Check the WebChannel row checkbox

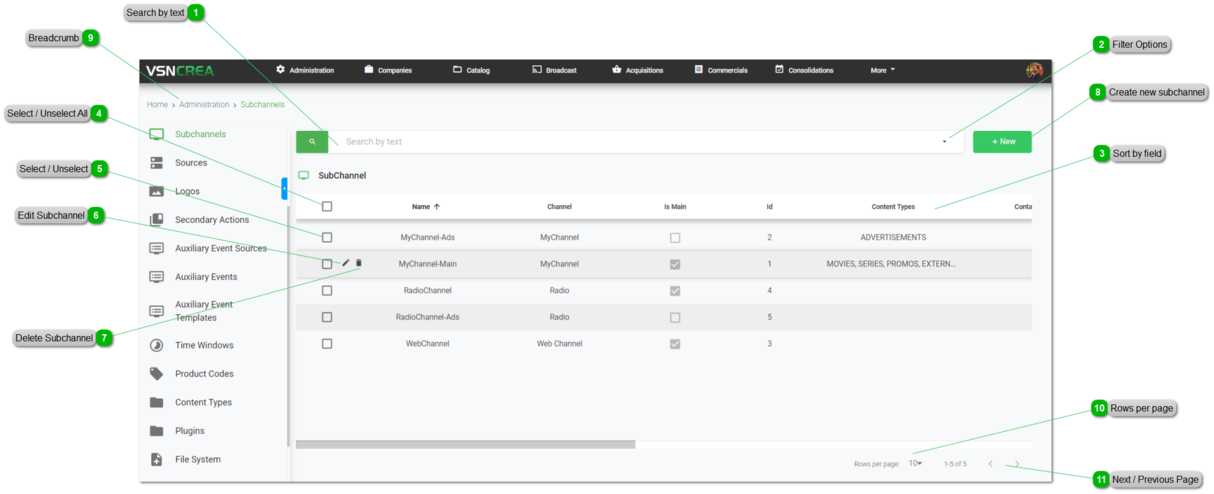327,343
